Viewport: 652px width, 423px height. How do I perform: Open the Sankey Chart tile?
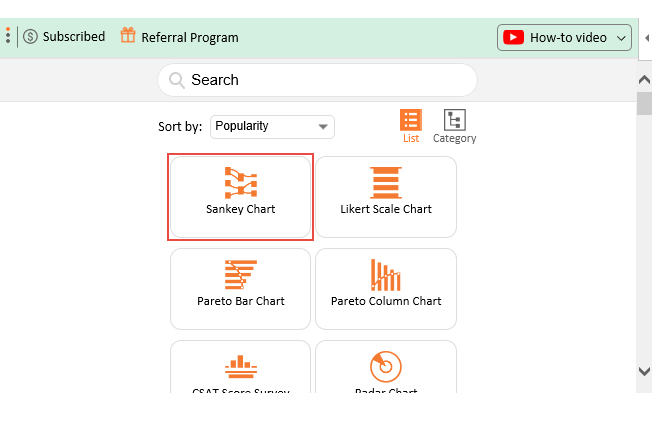pos(240,197)
